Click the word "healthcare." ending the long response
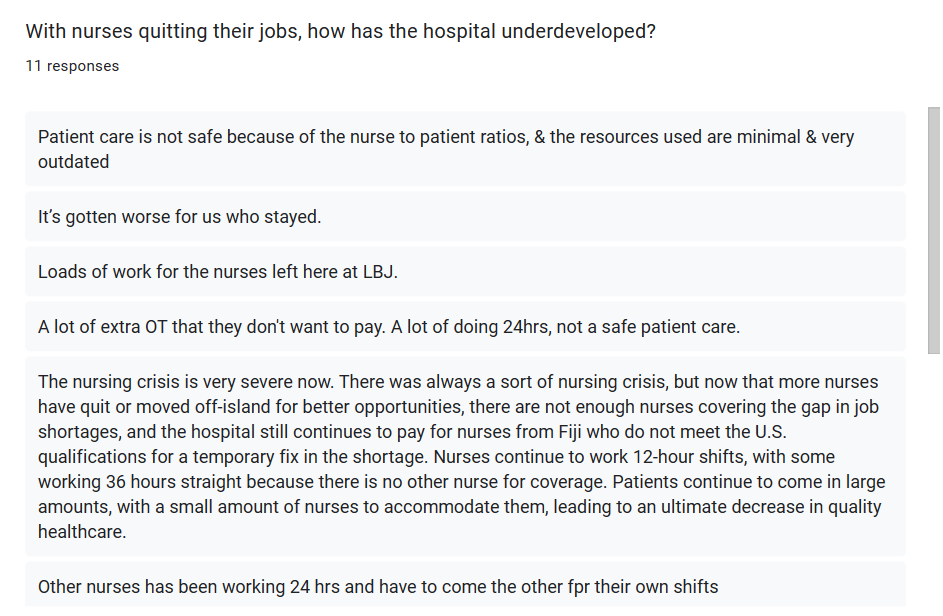The image size is (943, 616). point(82,532)
